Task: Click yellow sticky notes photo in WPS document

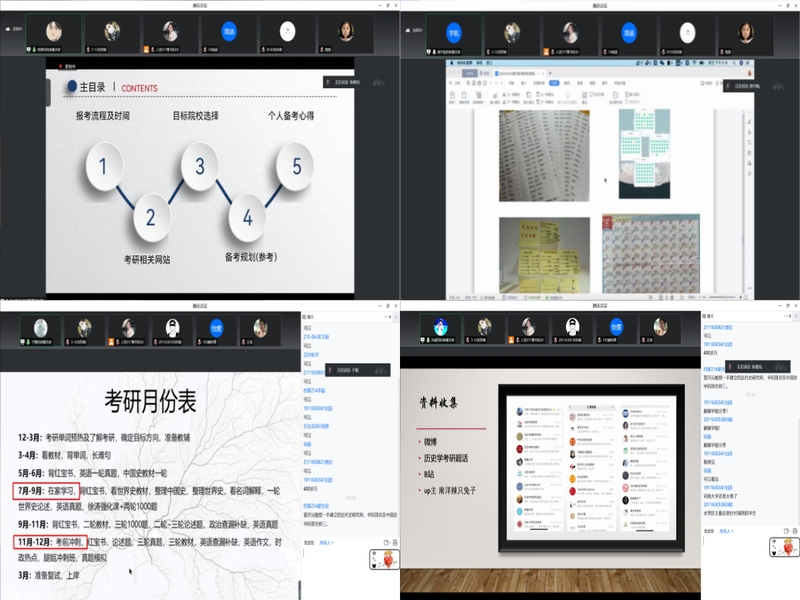Action: (x=544, y=255)
